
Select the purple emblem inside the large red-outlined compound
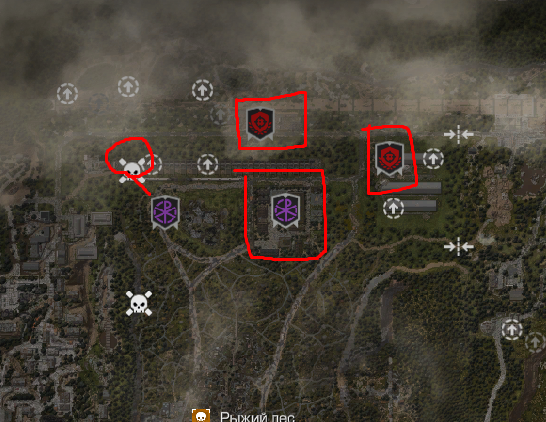click(x=286, y=211)
